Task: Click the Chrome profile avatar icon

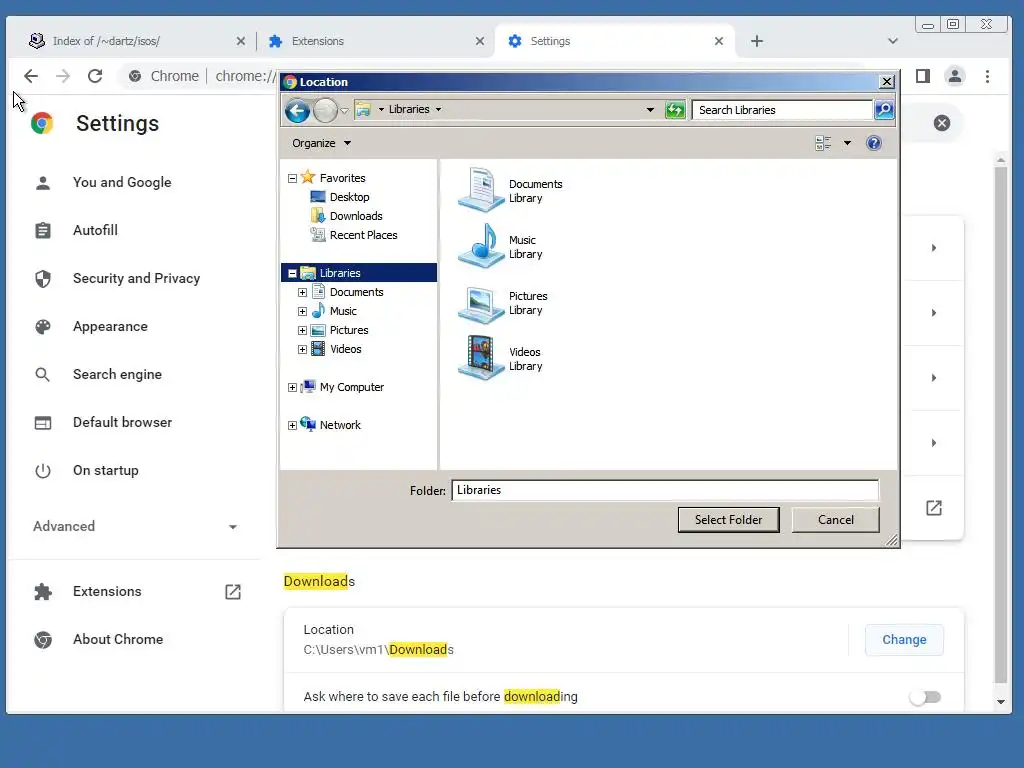Action: [955, 76]
